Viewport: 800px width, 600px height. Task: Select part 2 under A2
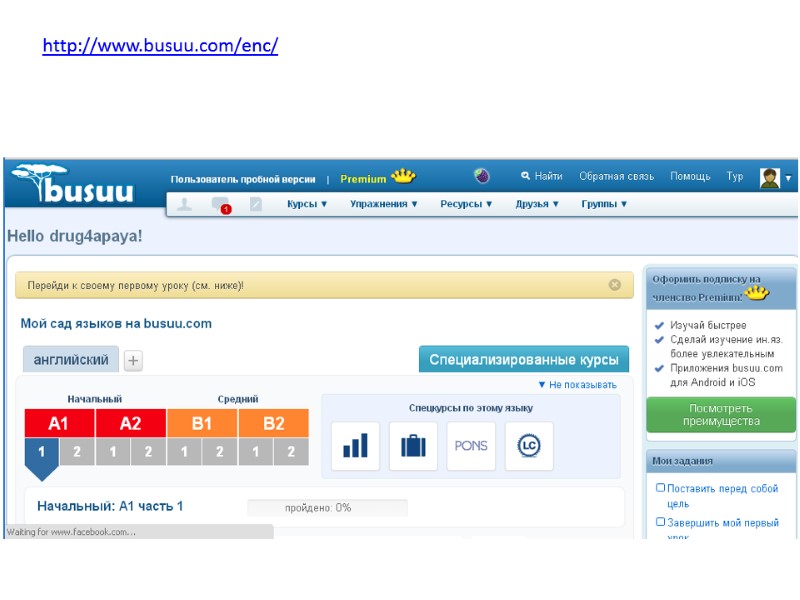tap(148, 452)
